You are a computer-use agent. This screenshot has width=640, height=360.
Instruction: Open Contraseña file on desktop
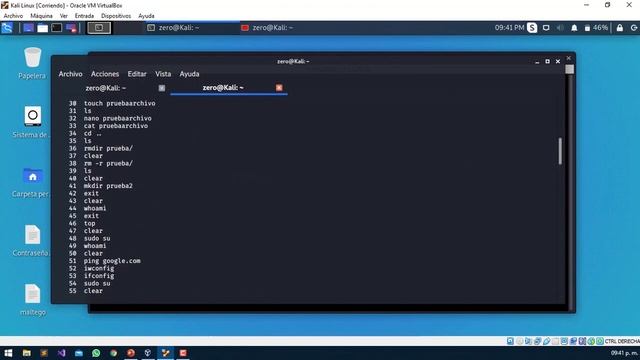click(32, 240)
